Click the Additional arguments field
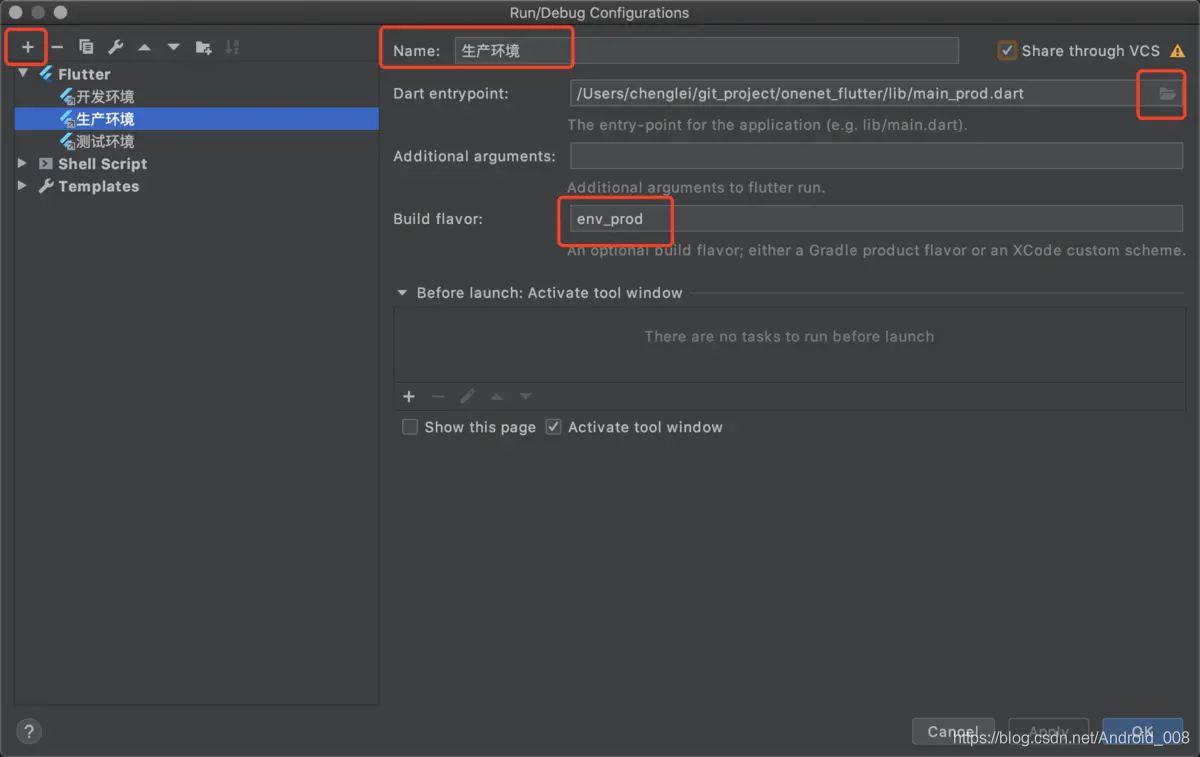 click(x=876, y=156)
